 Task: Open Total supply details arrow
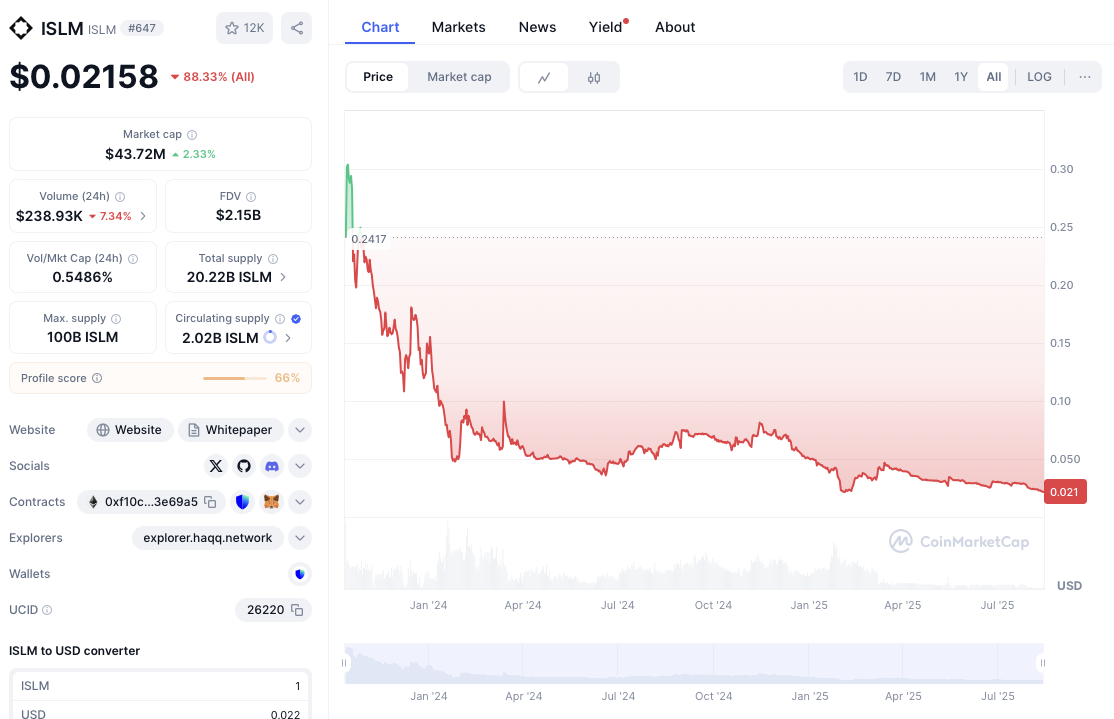click(283, 277)
